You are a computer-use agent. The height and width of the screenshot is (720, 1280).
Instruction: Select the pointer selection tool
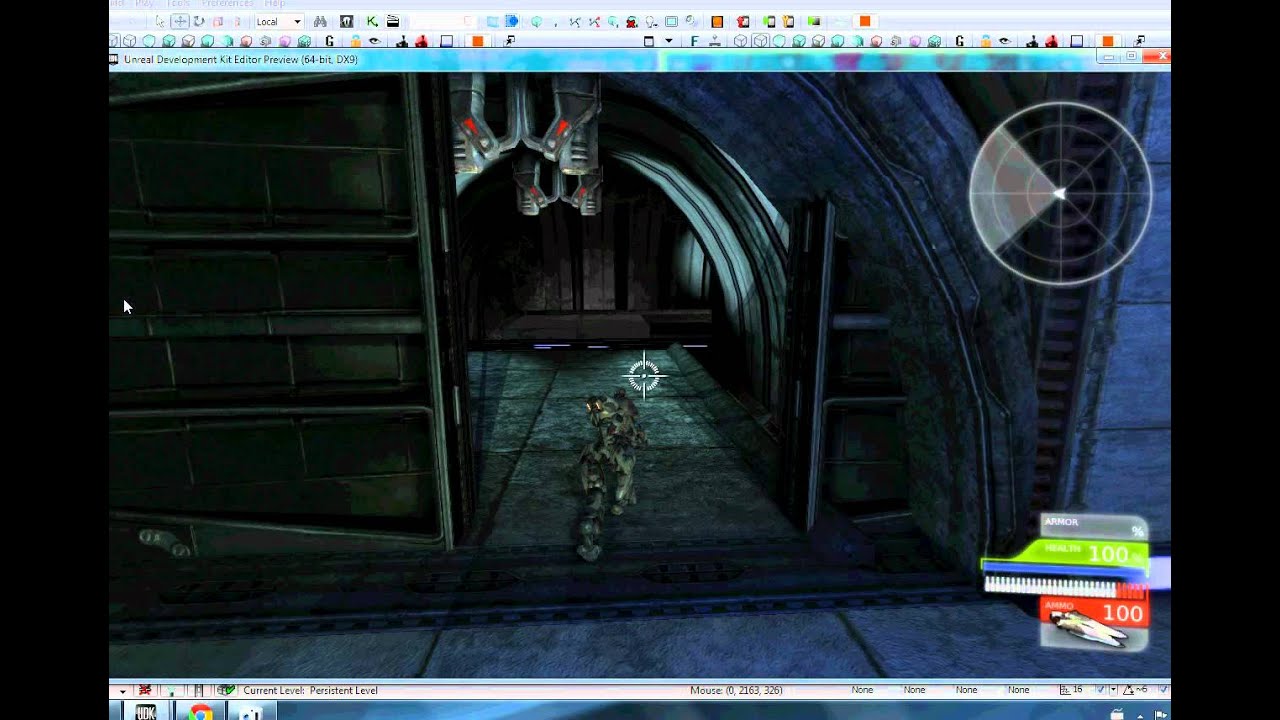(160, 21)
